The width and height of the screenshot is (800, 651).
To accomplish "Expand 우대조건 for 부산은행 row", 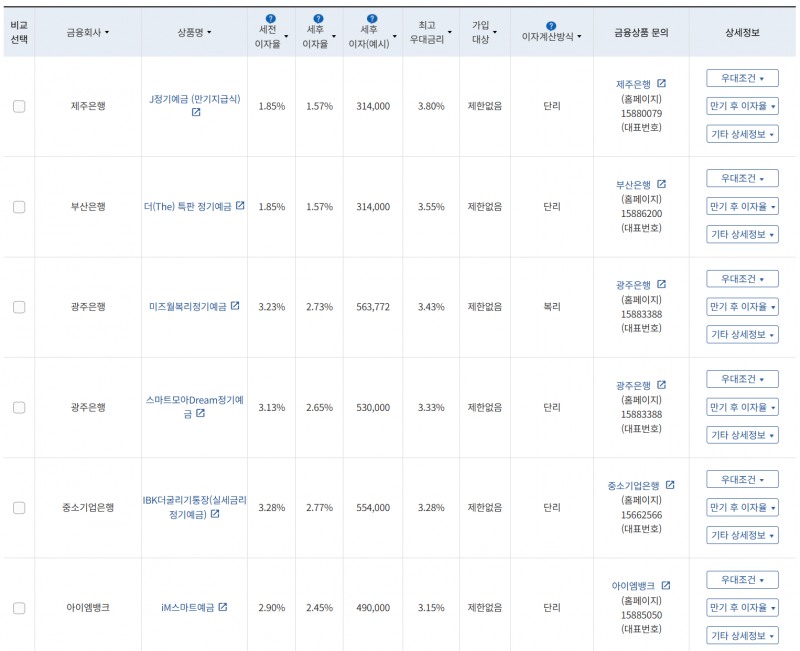I will coord(742,179).
